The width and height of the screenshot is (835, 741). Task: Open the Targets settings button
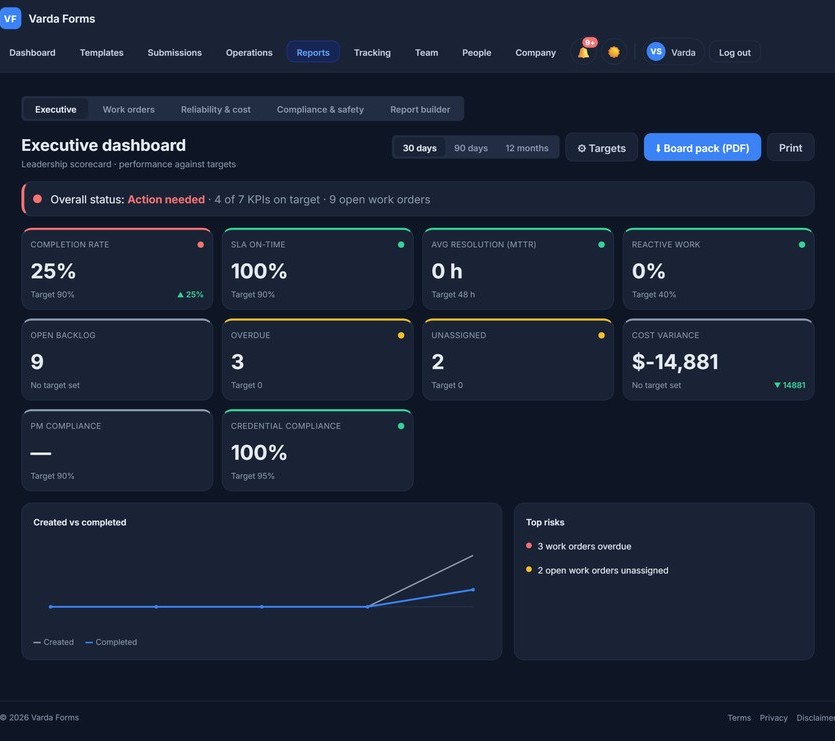pyautogui.click(x=602, y=148)
